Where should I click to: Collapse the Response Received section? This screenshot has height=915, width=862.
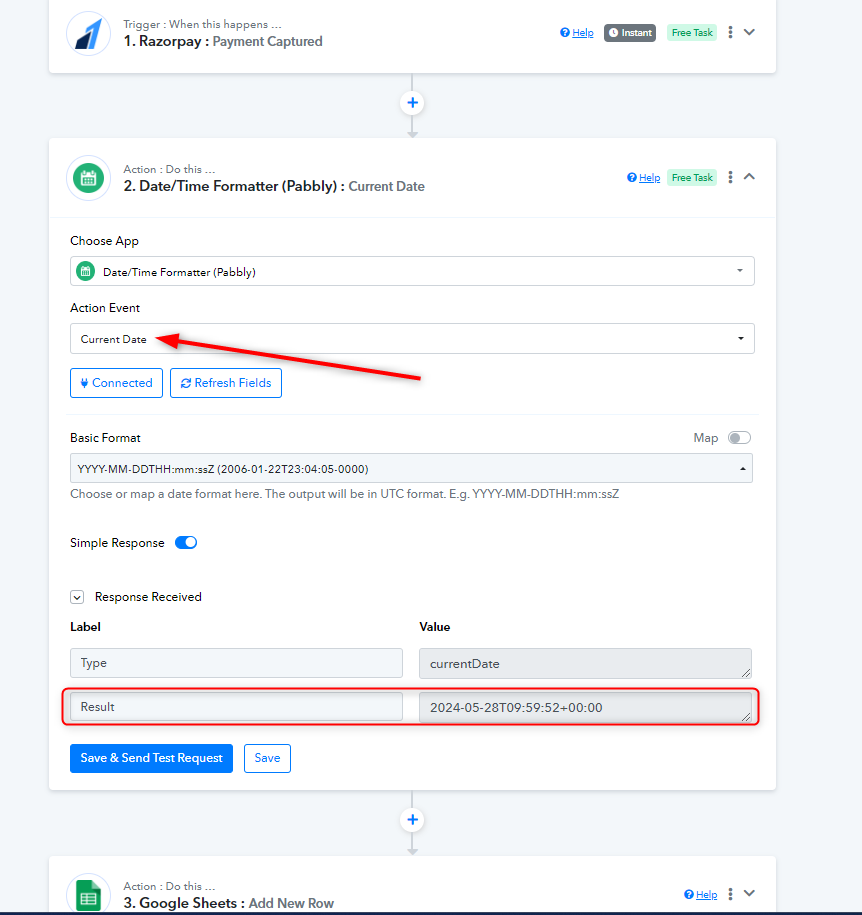77,597
